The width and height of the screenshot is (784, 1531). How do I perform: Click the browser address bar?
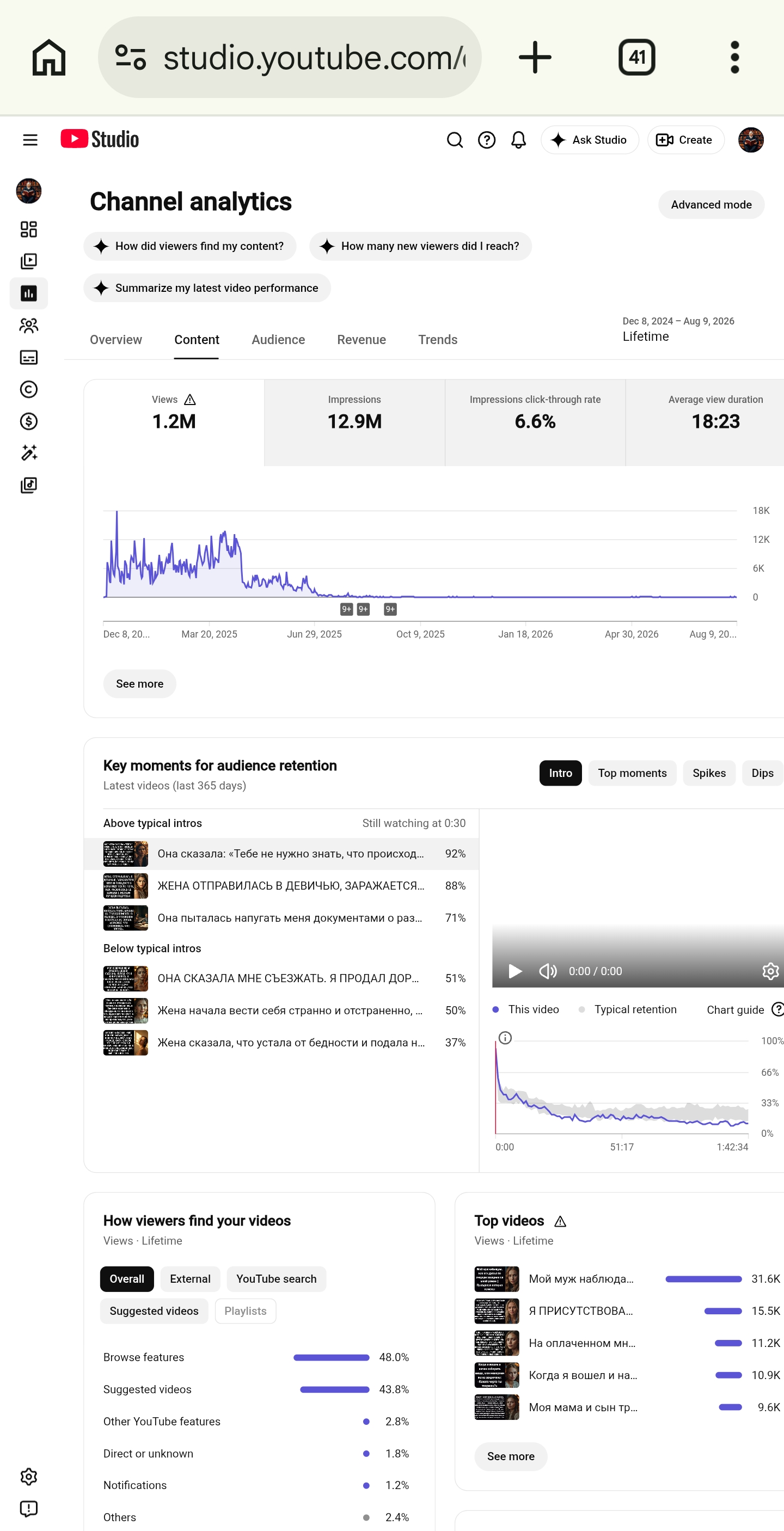click(x=290, y=58)
